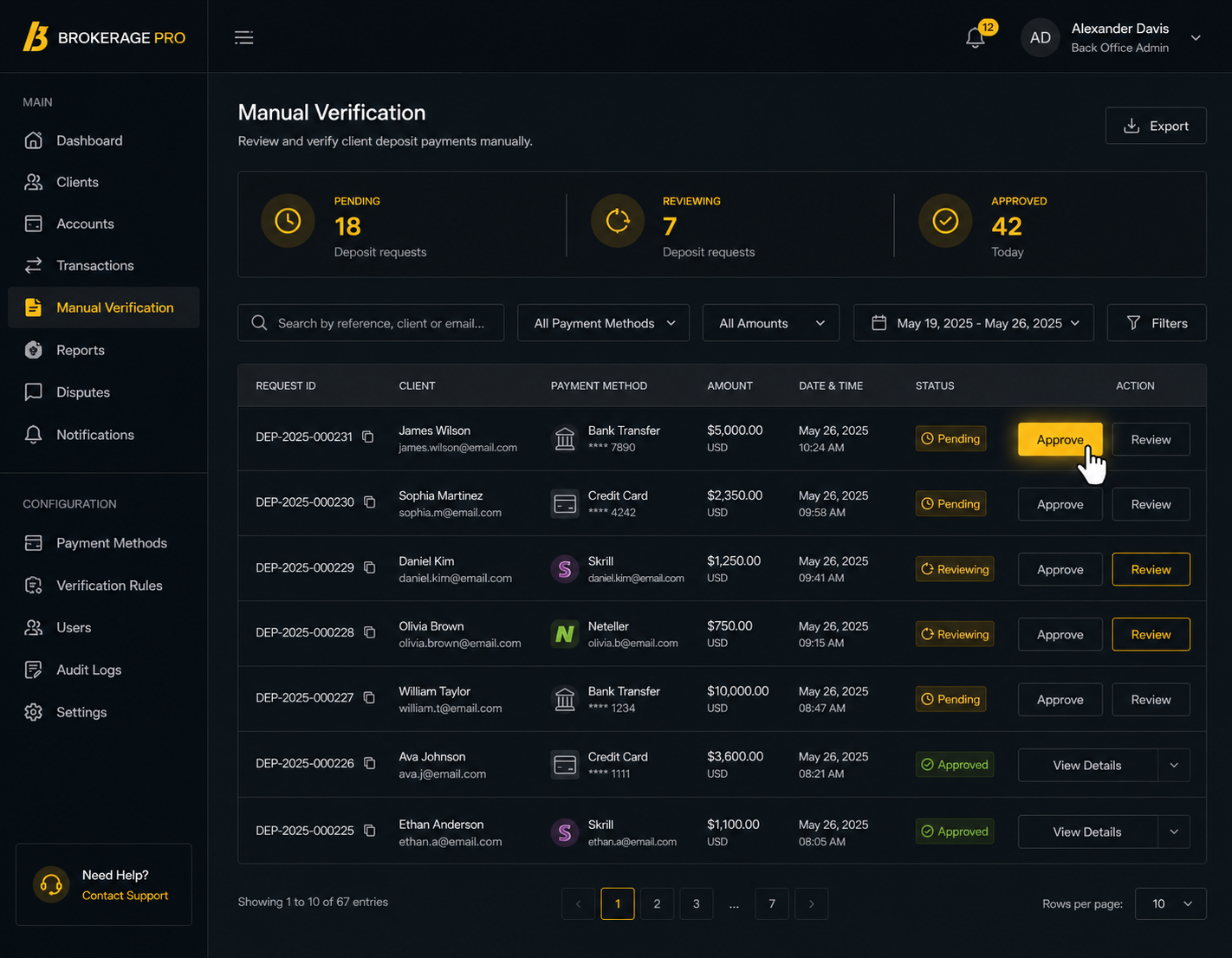Image resolution: width=1232 pixels, height=958 pixels.
Task: Open the Rows per page dropdown
Action: [x=1170, y=903]
